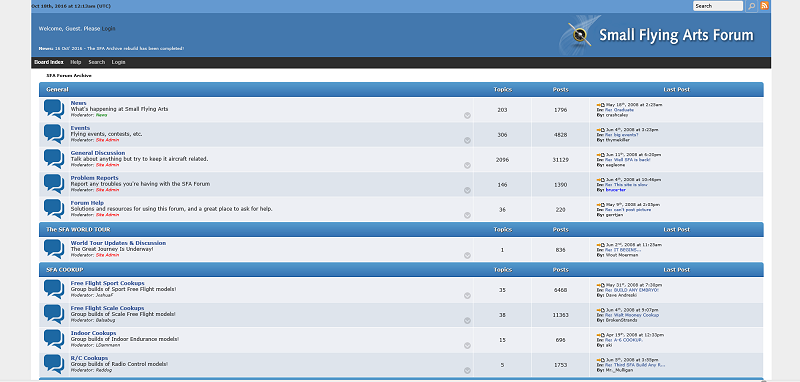Image resolution: width=800 pixels, height=382 pixels.
Task: Expand the round arrow in News row
Action: click(x=467, y=116)
